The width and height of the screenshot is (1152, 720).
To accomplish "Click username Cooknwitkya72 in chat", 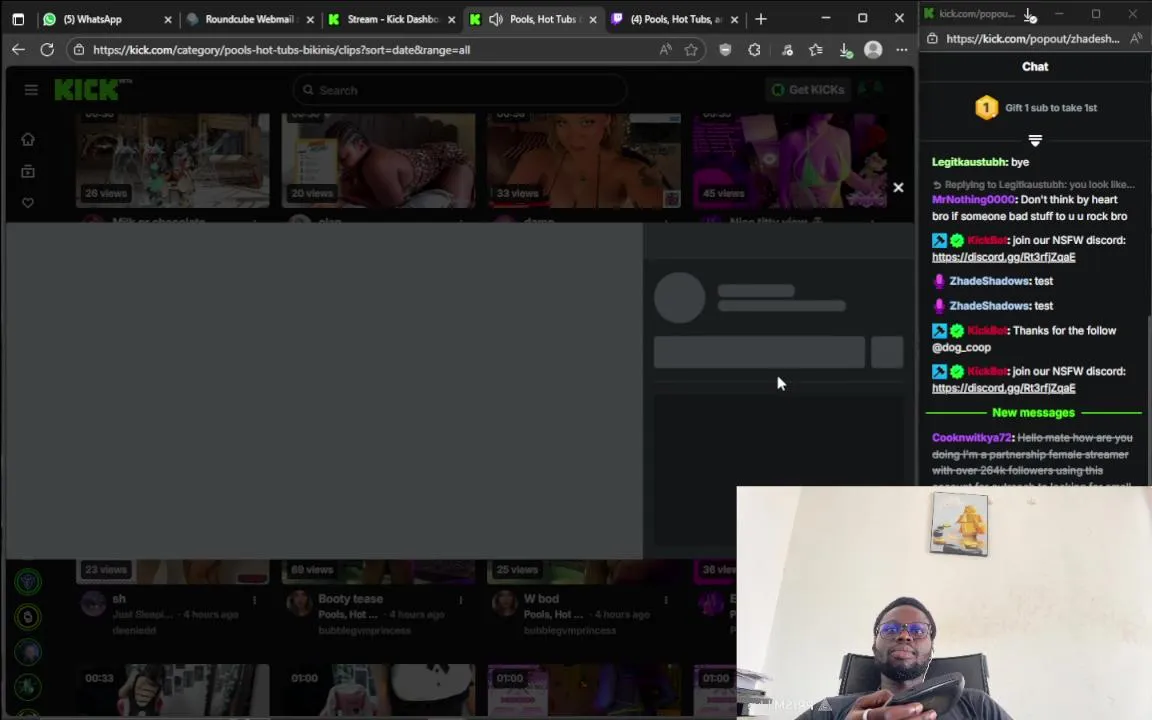I will [x=972, y=438].
